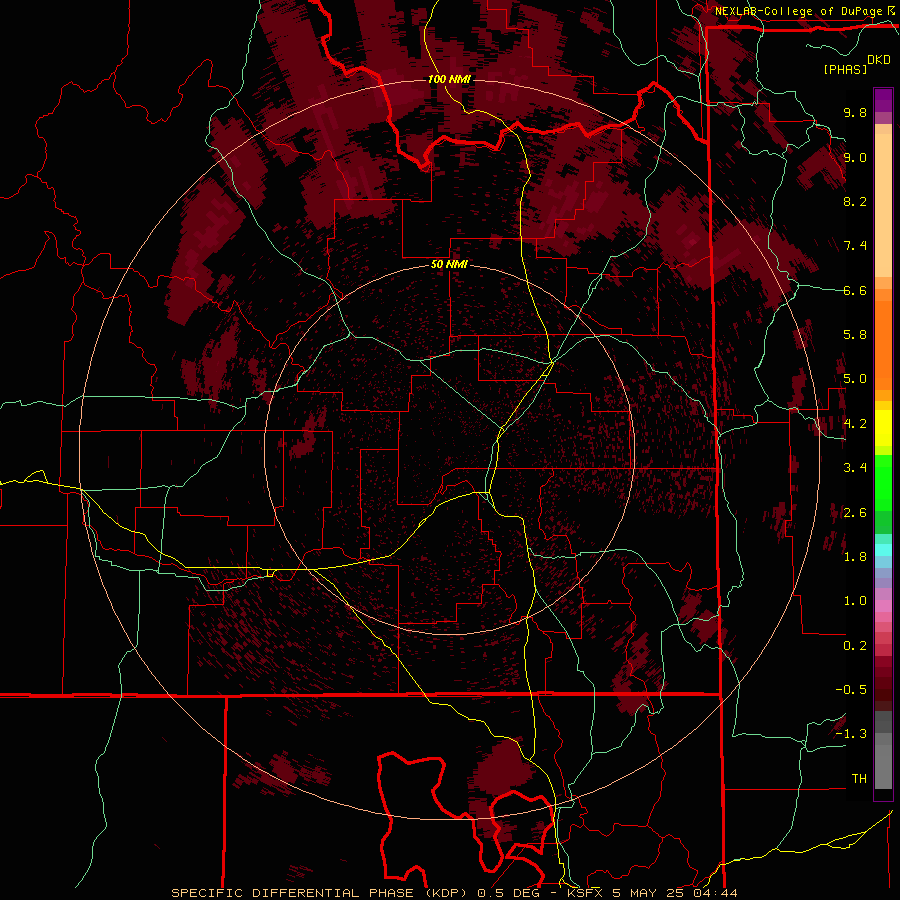Image resolution: width=900 pixels, height=900 pixels.
Task: Click the 2.6 scale value
Action: click(x=855, y=513)
